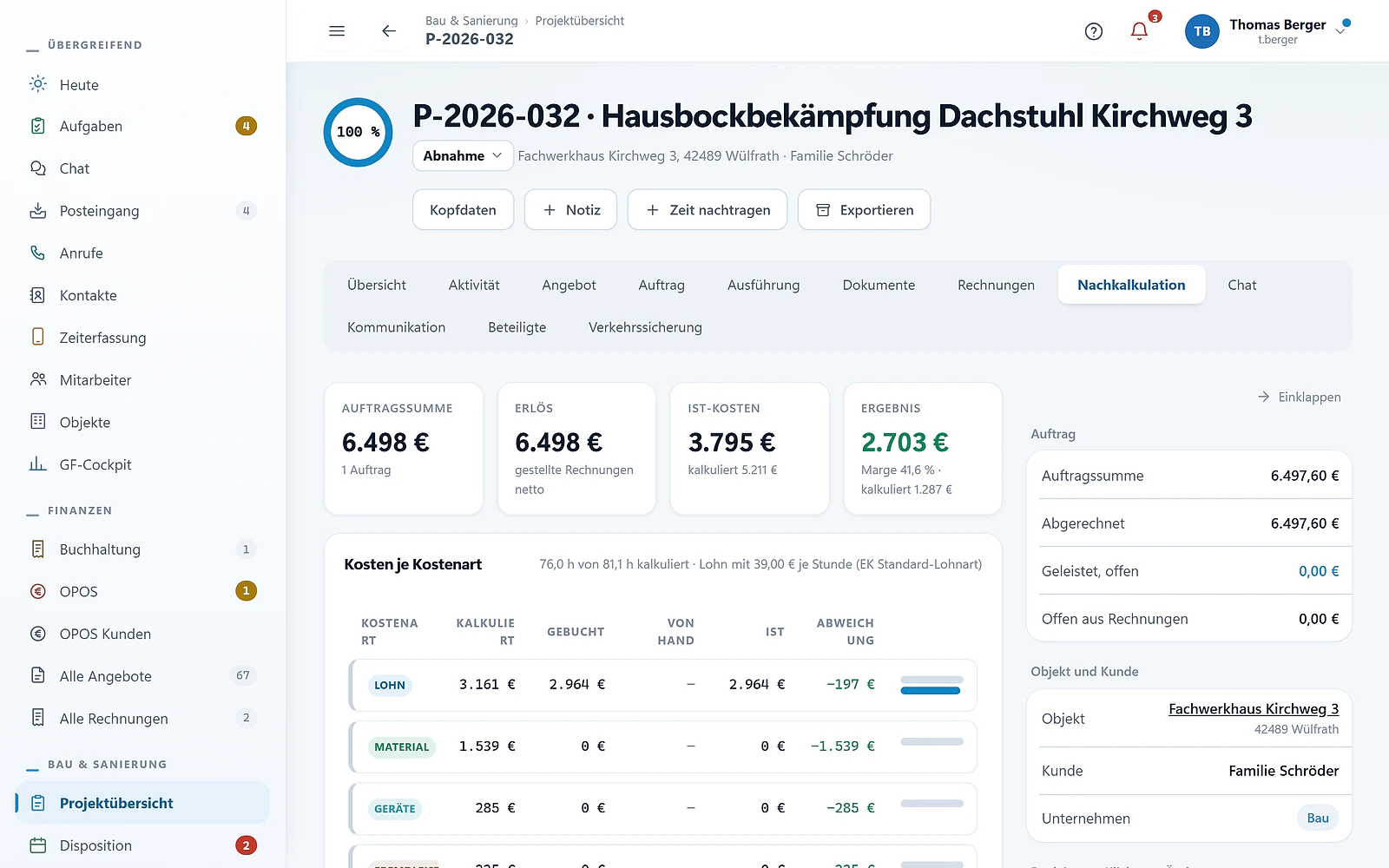Add a Notiz with the plus button
This screenshot has width=1389, height=868.
[x=570, y=210]
